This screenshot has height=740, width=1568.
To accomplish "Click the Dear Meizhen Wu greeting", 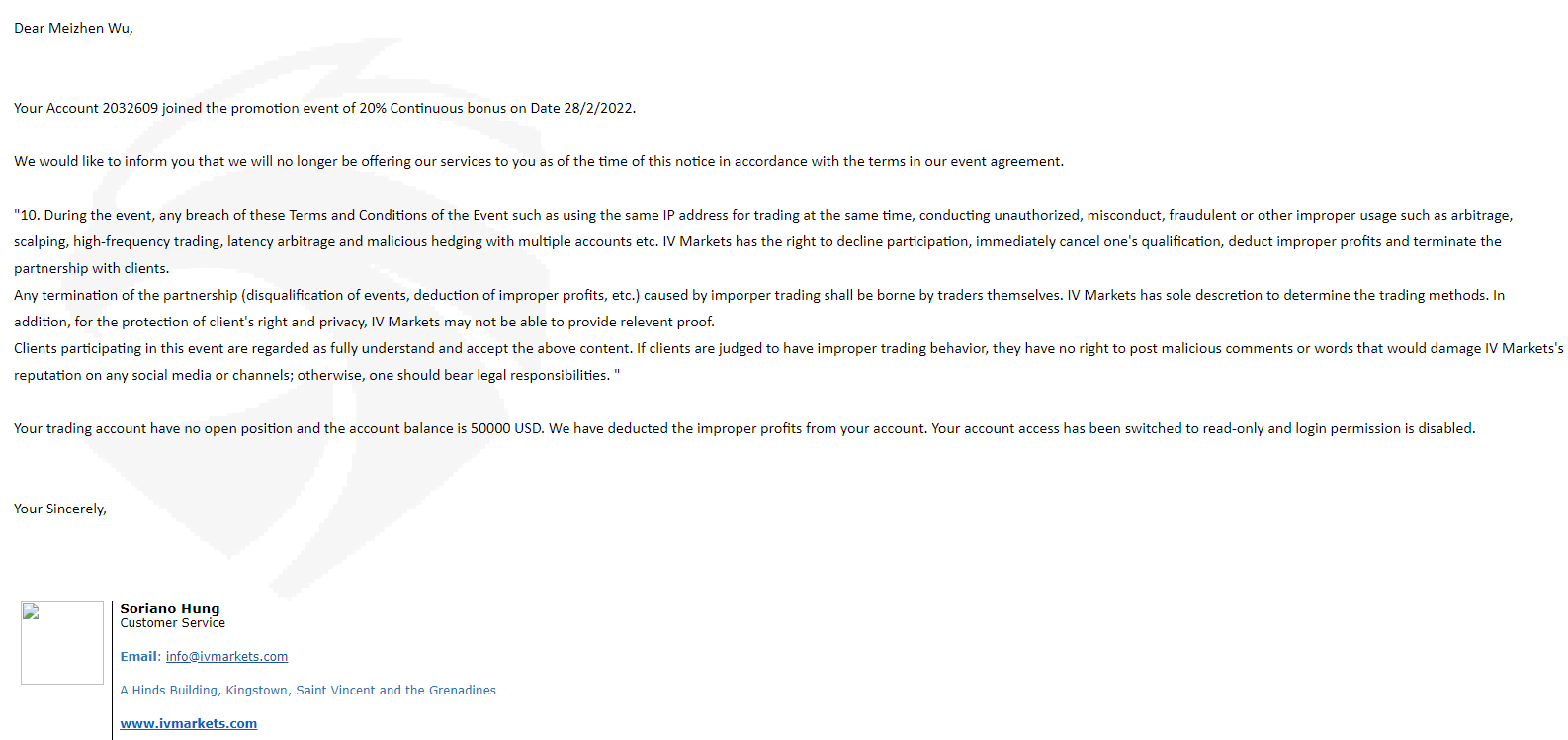I will [x=73, y=29].
